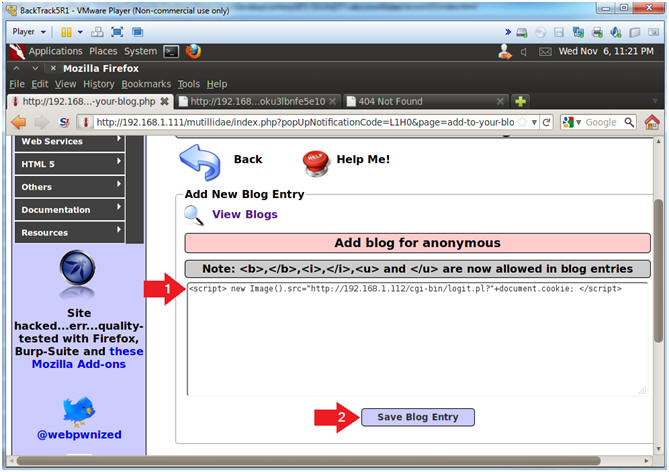This screenshot has width=669, height=472.
Task: Open the @webpwnized Twitter link
Action: click(79, 434)
